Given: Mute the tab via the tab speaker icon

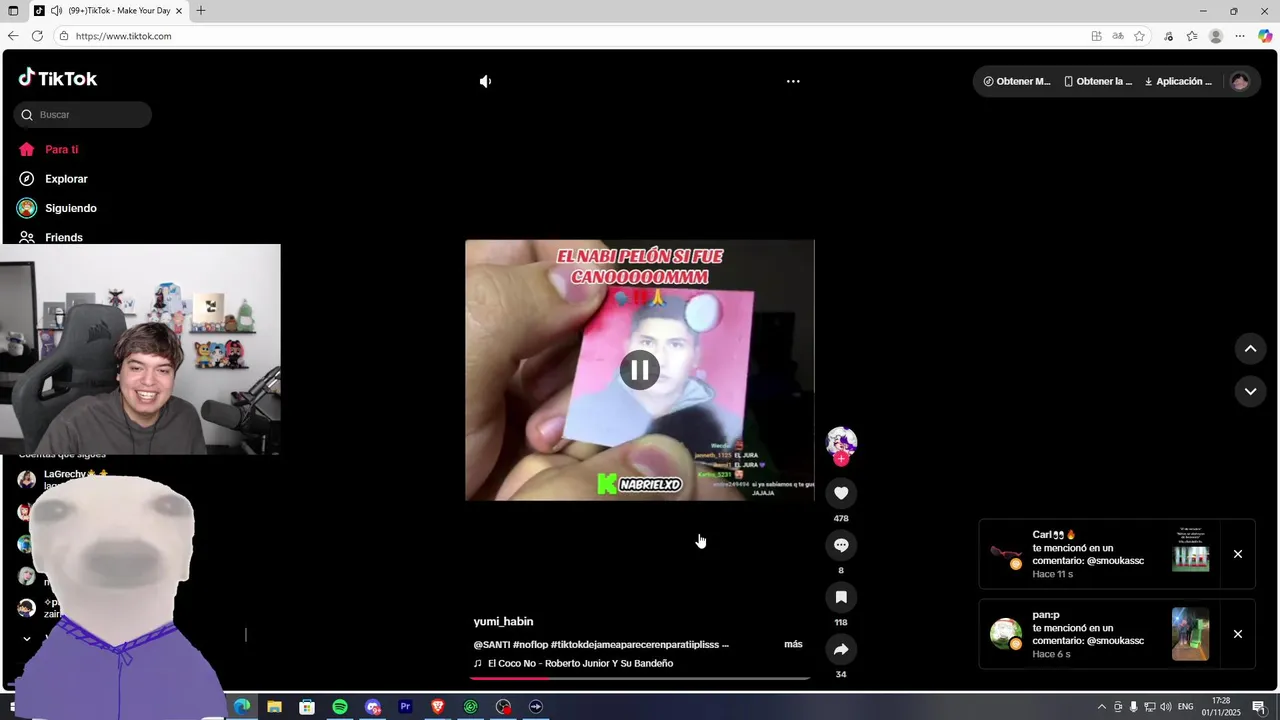Looking at the screenshot, I should (56, 11).
